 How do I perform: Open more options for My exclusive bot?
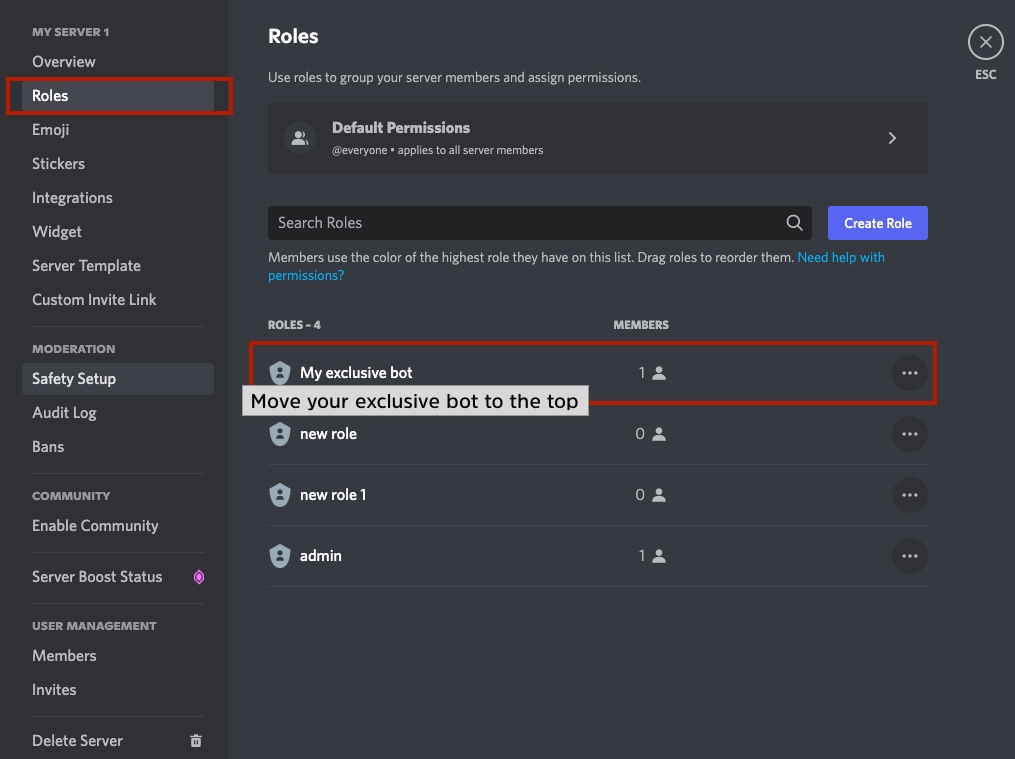(x=909, y=373)
